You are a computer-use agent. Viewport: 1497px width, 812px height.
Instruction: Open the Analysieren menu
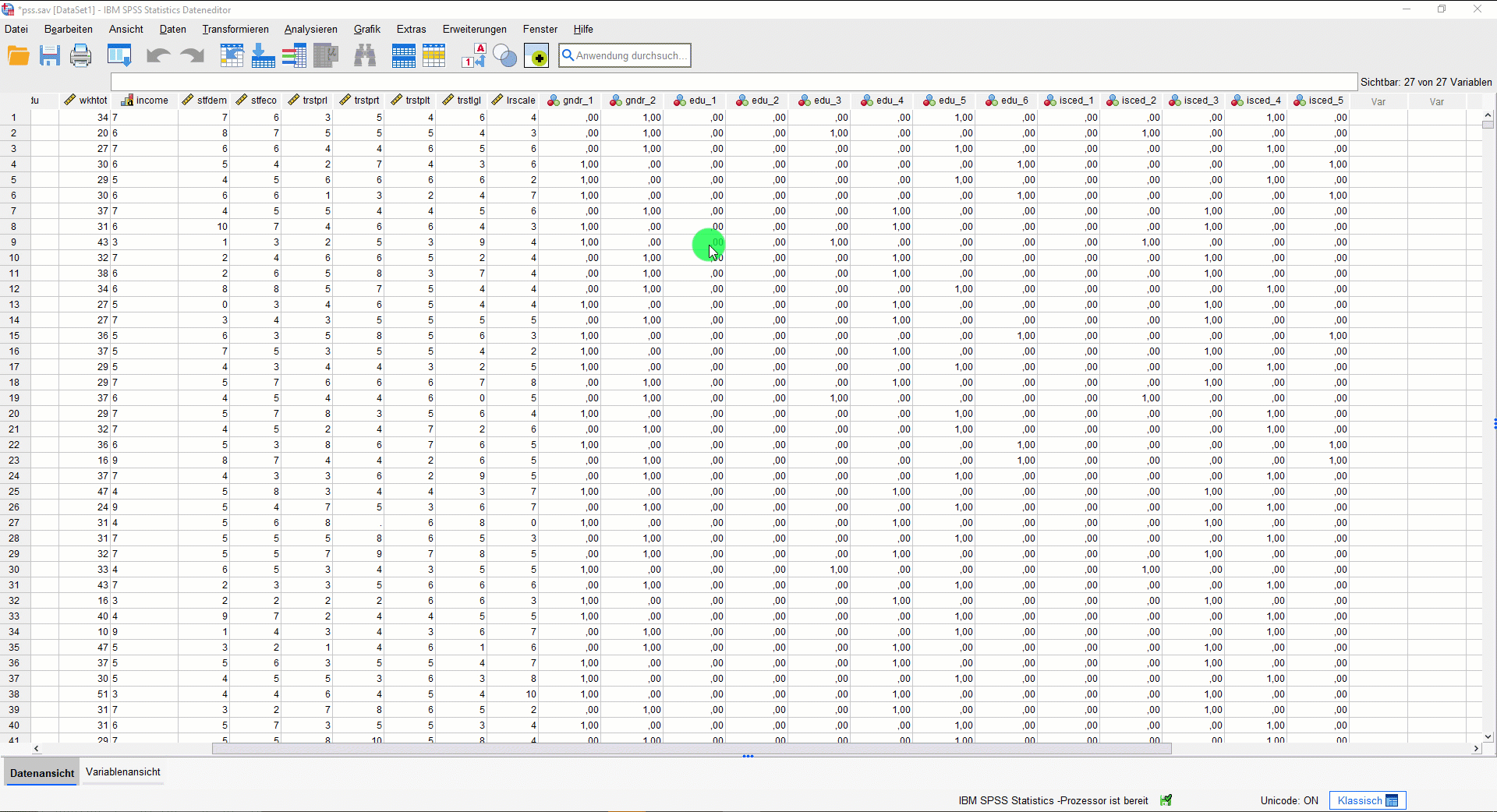click(311, 29)
